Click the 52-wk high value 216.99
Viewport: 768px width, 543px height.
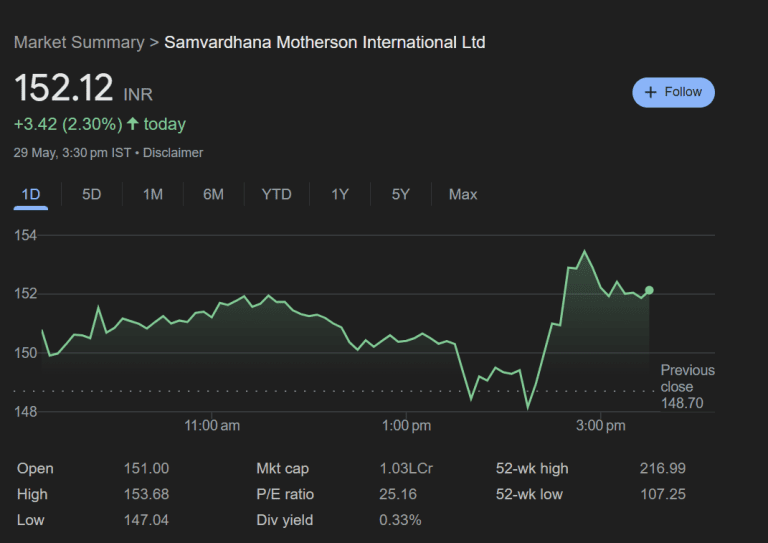coord(663,469)
